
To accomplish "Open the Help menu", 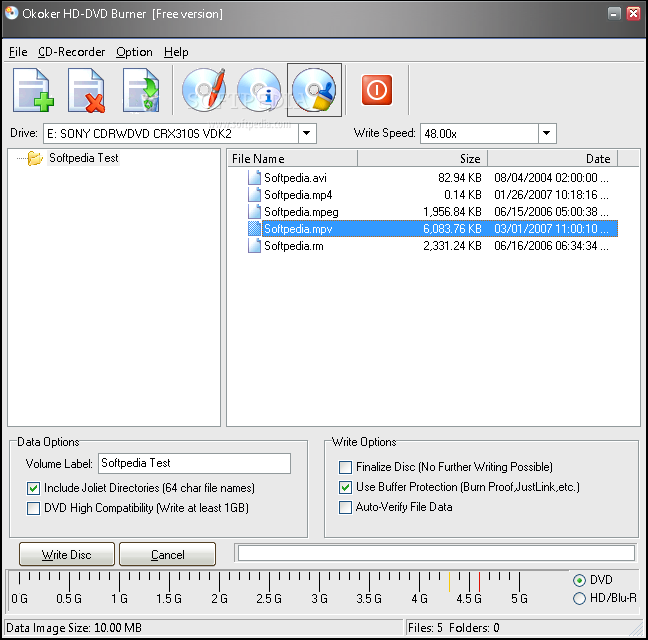I will pos(176,52).
